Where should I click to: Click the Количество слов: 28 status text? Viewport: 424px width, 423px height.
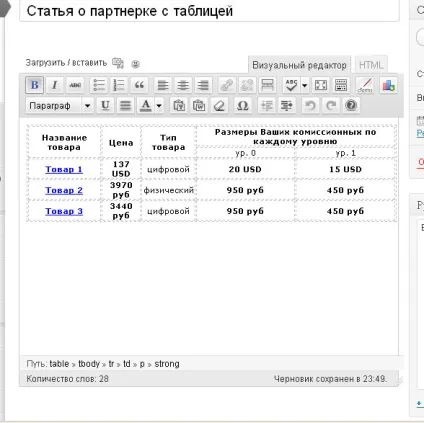point(67,379)
